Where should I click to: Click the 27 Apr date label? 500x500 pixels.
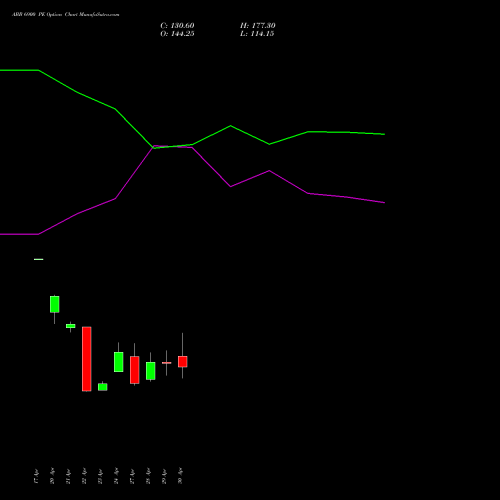pyautogui.click(x=132, y=476)
